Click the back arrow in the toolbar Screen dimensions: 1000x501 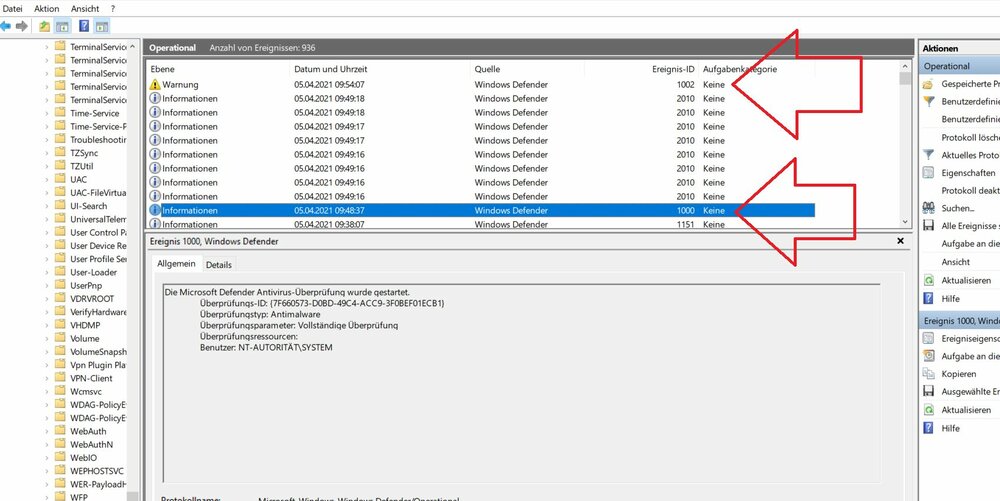(6, 26)
